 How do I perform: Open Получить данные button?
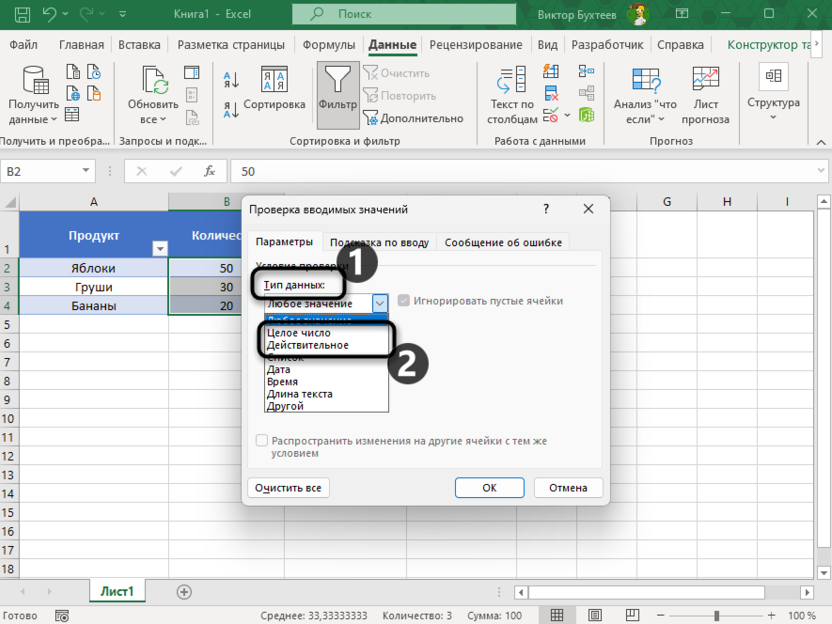click(33, 96)
